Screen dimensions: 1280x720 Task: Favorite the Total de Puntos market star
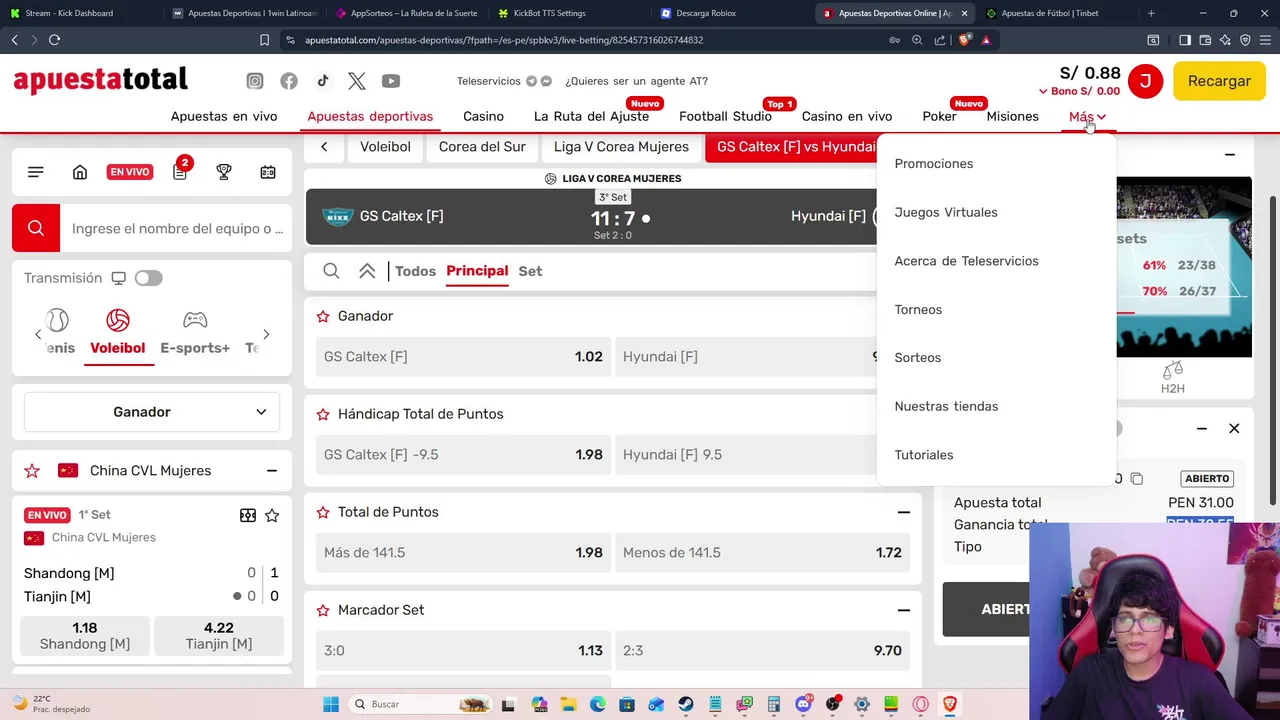click(x=323, y=512)
